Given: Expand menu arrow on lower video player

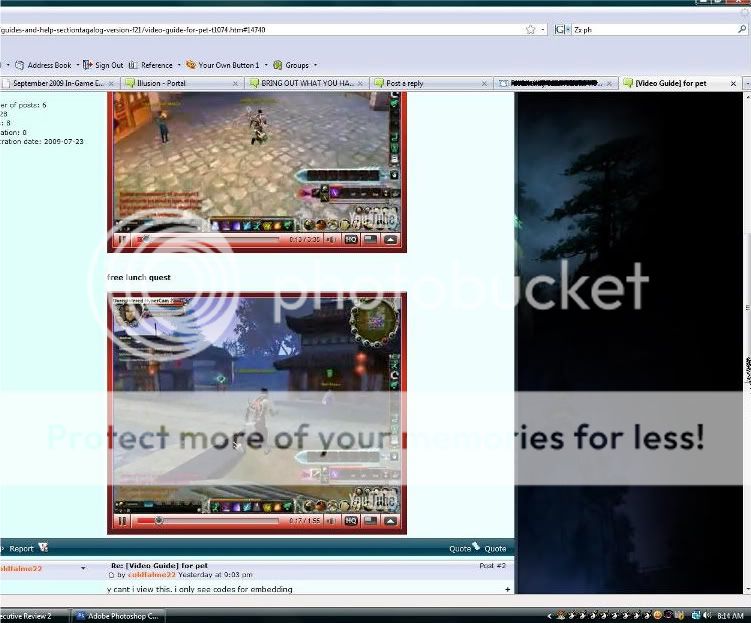Looking at the screenshot, I should pos(391,521).
